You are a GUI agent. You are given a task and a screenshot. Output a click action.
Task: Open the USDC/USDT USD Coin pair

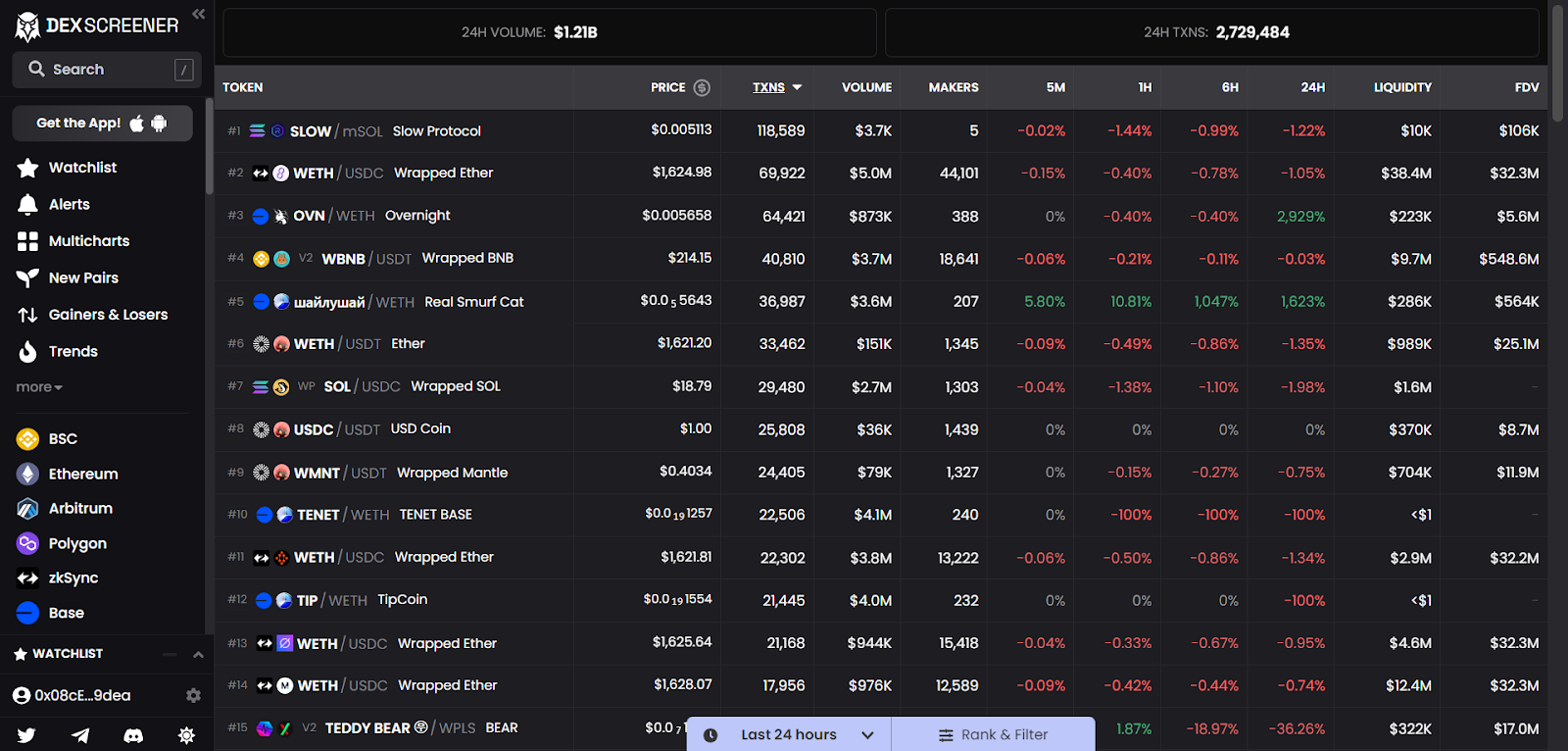[x=881, y=429]
